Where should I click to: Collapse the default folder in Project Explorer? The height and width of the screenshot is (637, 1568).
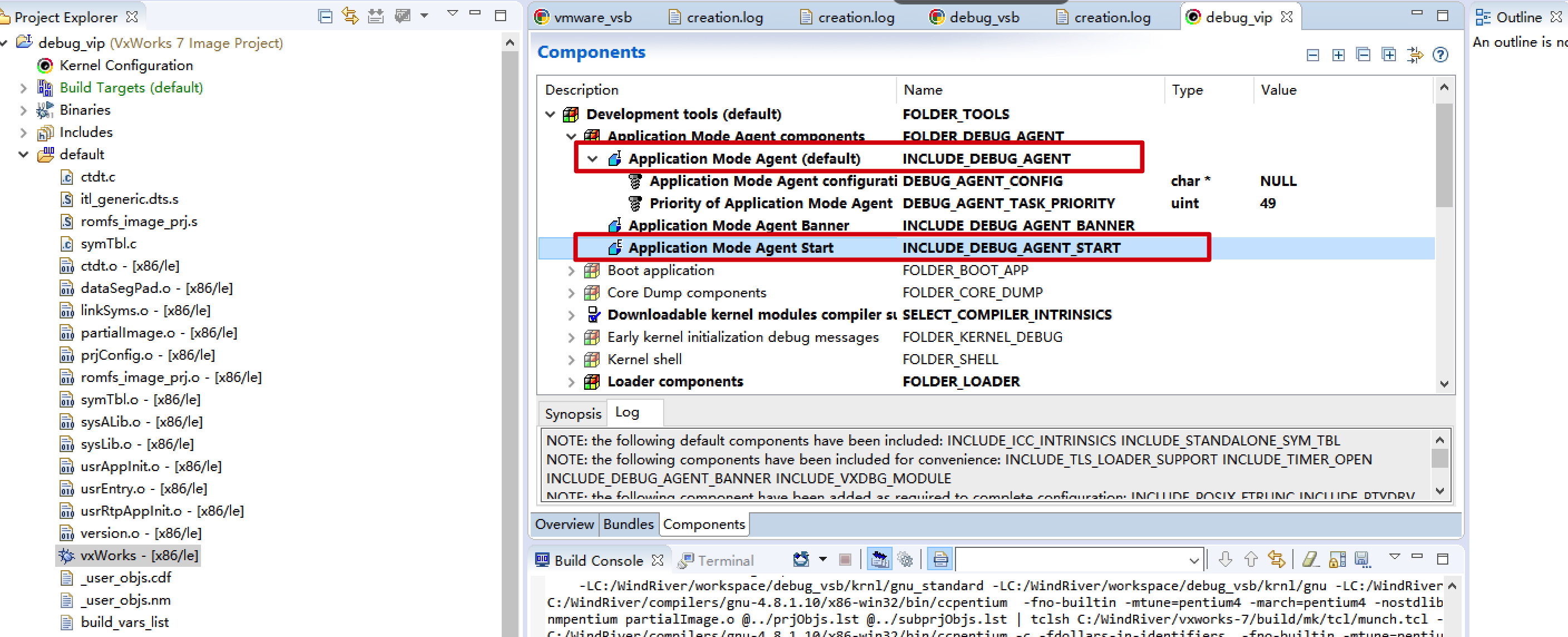[x=23, y=155]
